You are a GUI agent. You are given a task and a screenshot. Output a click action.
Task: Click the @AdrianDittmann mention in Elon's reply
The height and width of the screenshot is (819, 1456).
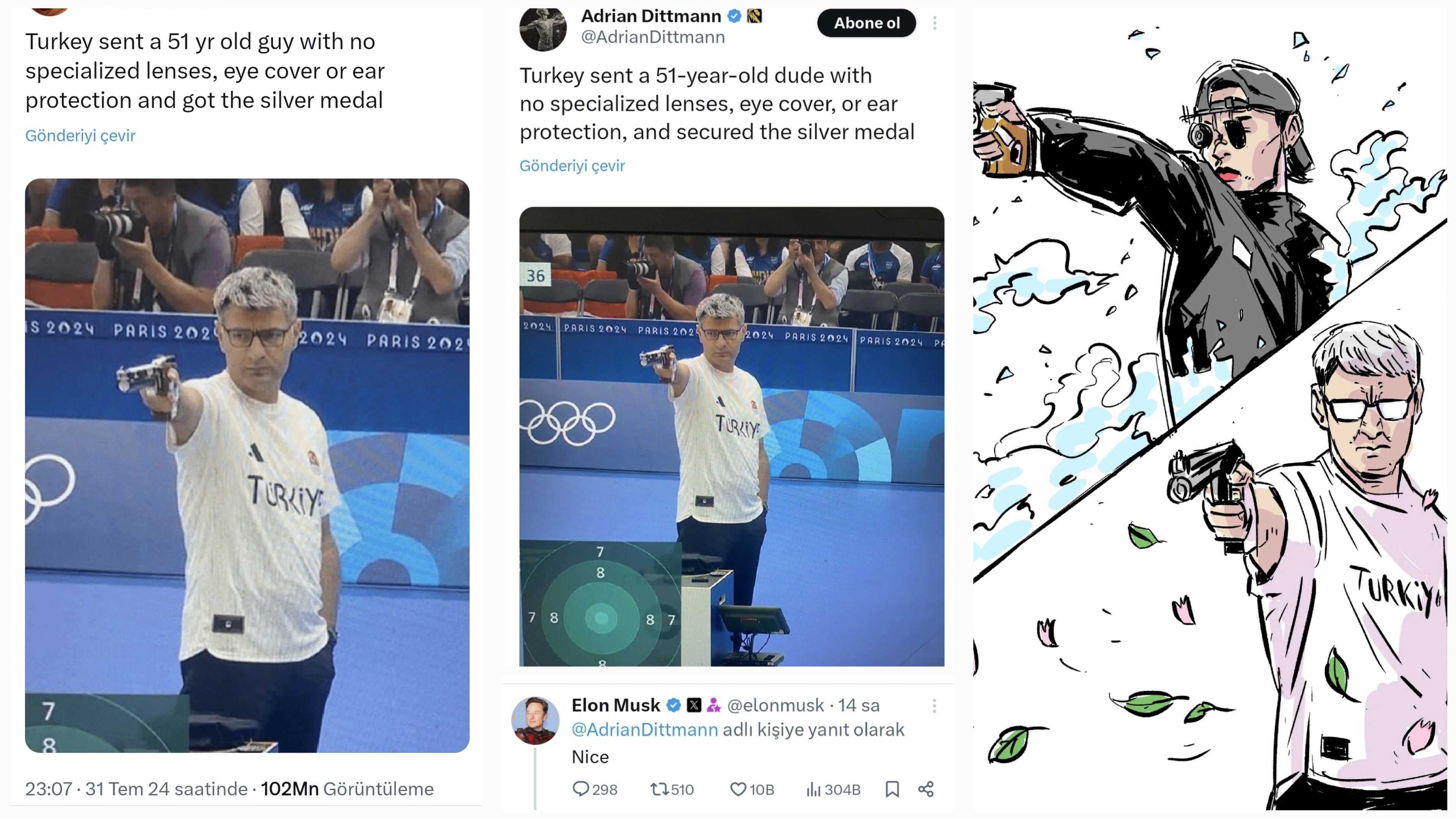point(644,730)
